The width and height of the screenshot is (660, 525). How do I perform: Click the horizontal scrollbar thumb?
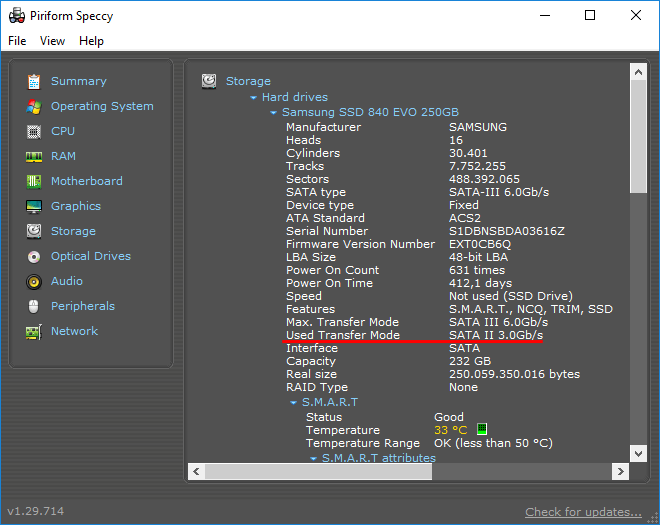[x=318, y=472]
